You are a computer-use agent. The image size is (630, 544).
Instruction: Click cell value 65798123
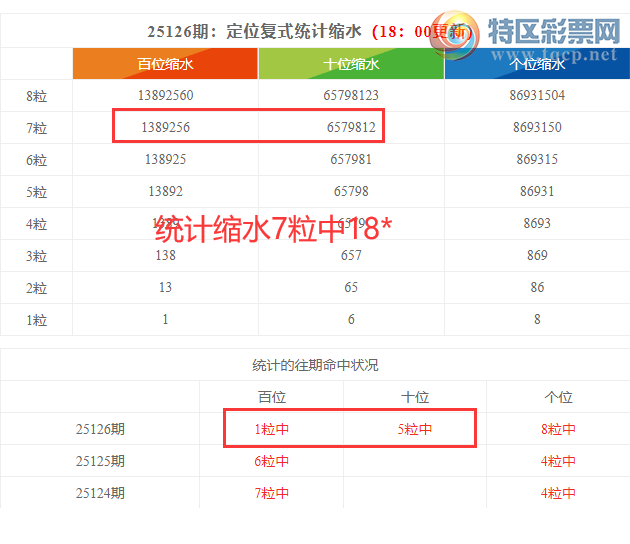[351, 95]
